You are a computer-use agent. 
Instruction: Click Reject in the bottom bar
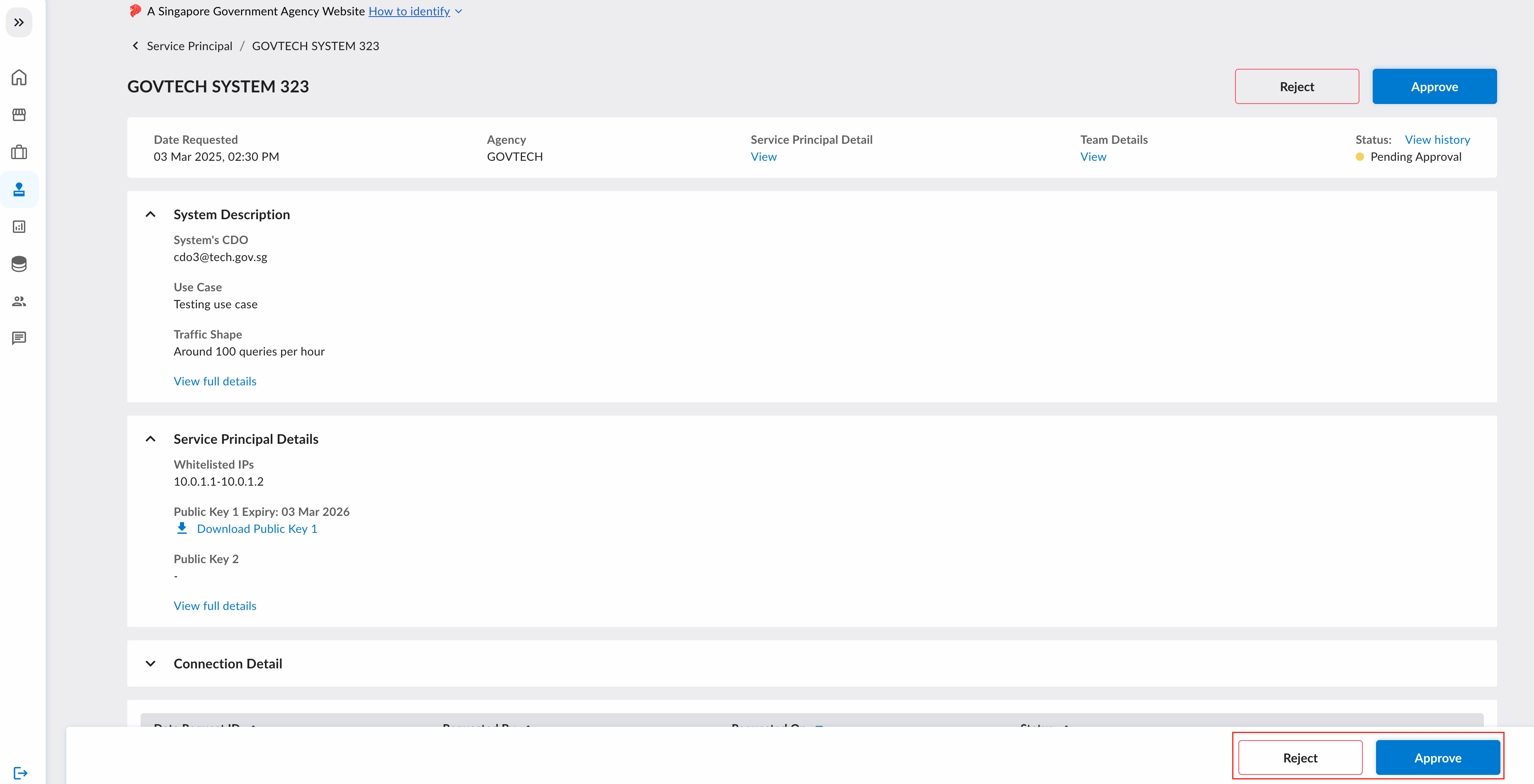[1300, 757]
